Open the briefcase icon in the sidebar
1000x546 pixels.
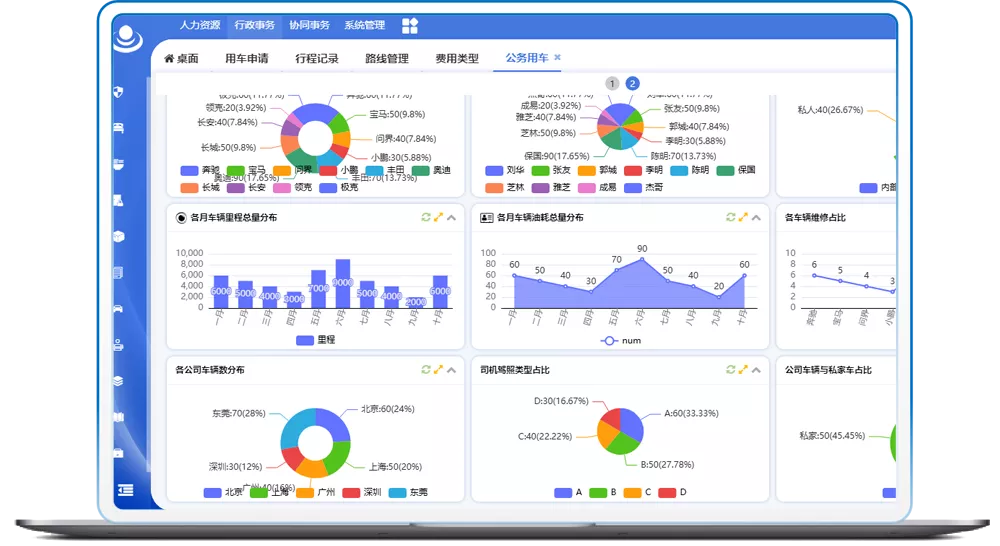(118, 454)
